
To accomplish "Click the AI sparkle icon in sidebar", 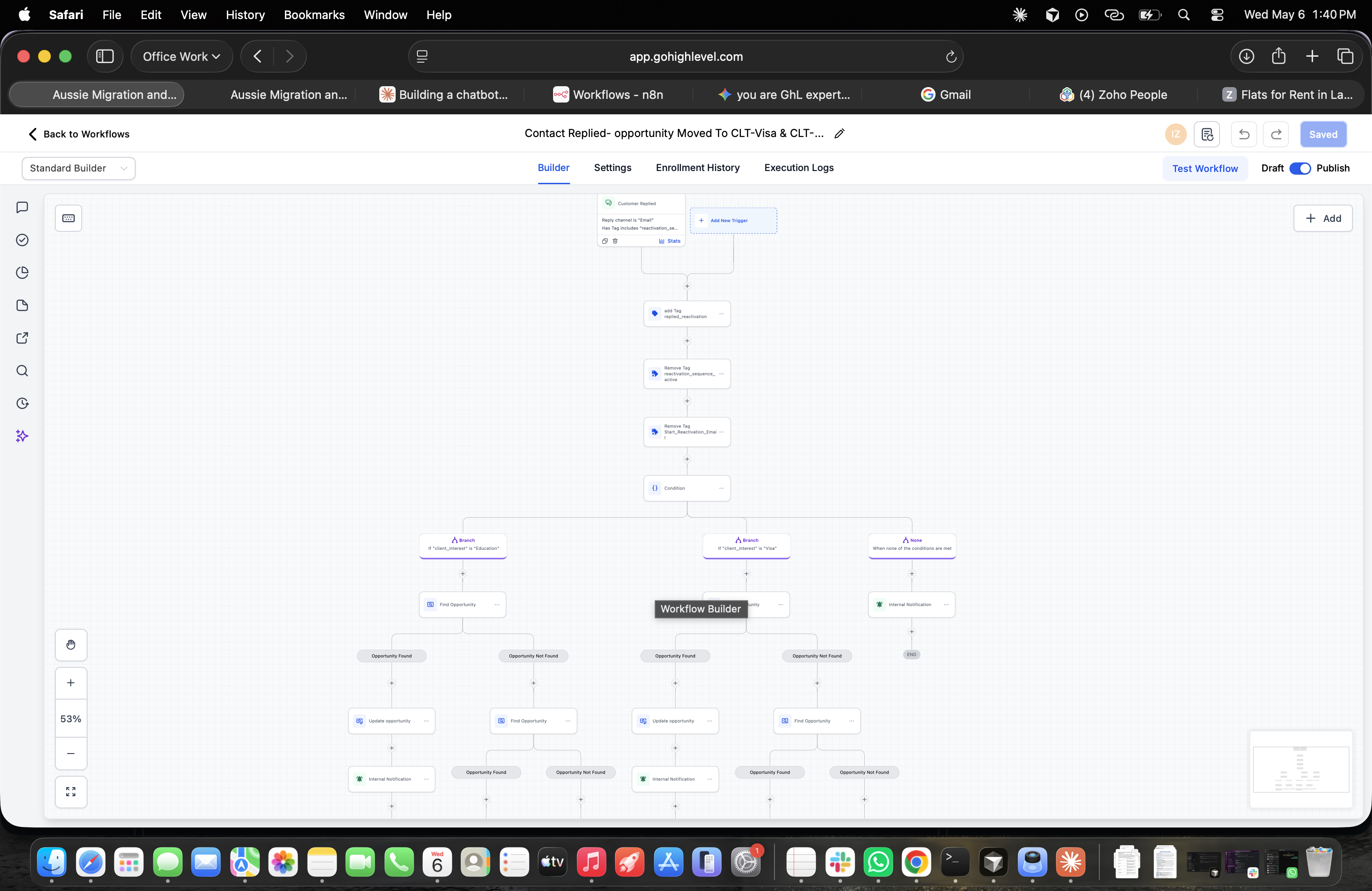I will pos(22,436).
